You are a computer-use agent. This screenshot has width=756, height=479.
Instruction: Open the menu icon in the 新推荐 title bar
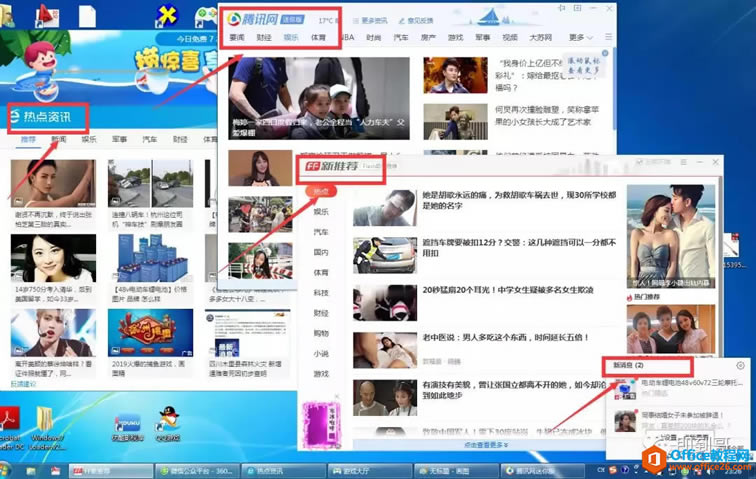tap(684, 163)
